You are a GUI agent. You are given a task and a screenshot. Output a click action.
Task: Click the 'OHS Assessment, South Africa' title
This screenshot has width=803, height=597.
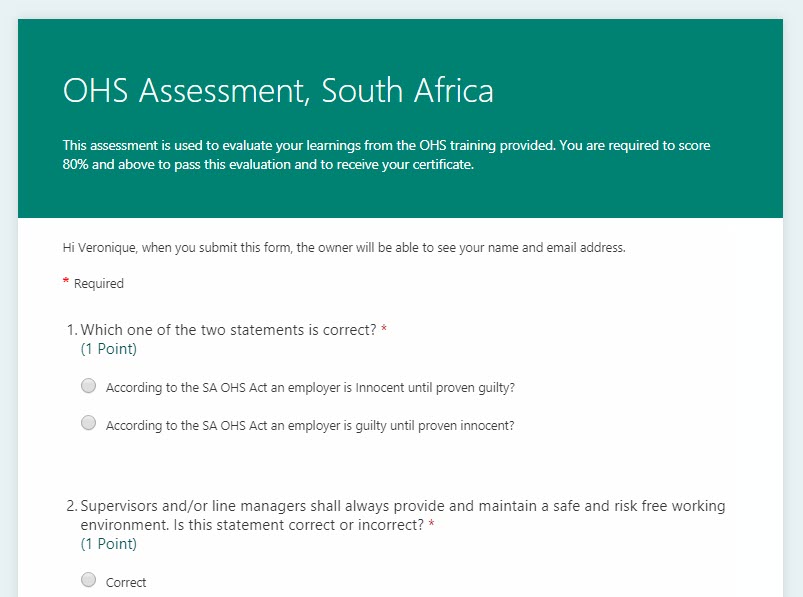click(278, 91)
